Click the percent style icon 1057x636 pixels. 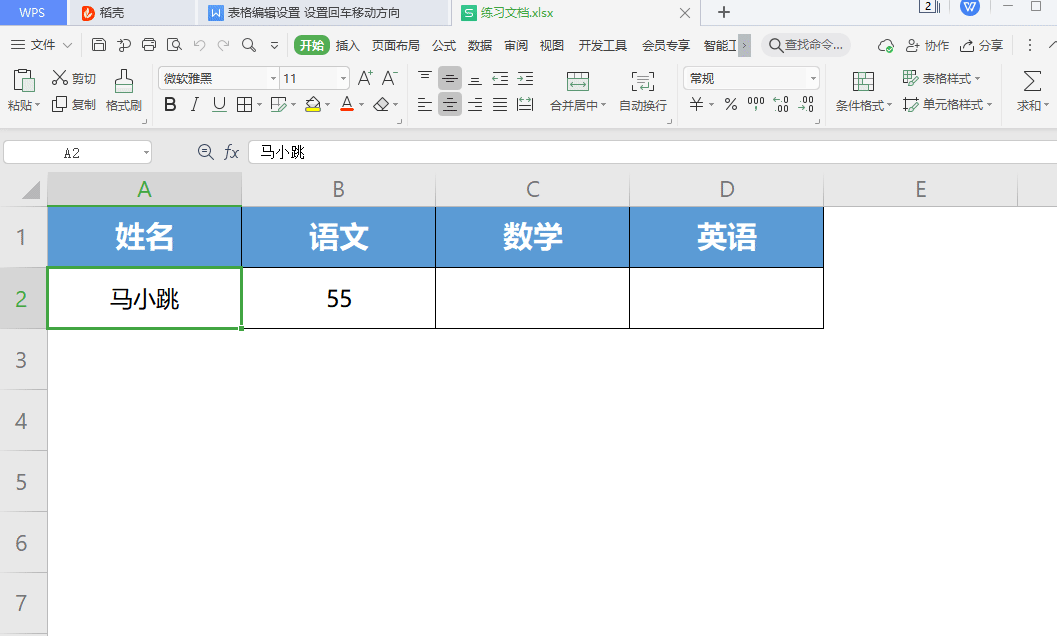pos(730,105)
